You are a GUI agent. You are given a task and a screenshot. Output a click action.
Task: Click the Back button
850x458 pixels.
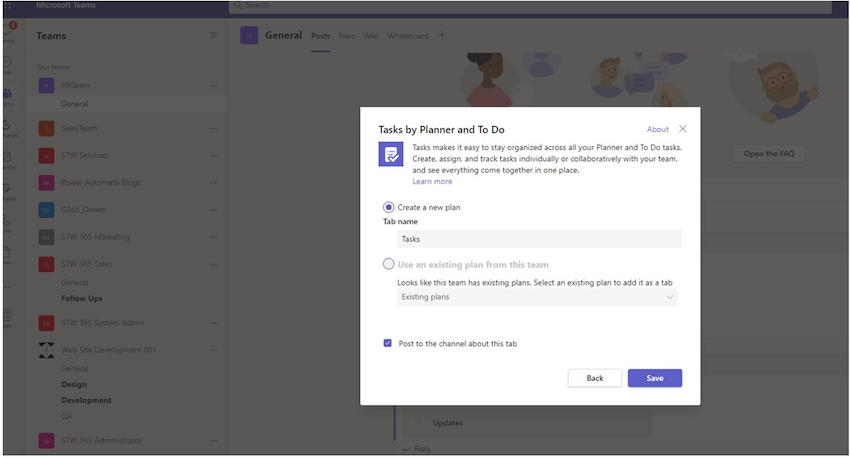click(x=595, y=378)
